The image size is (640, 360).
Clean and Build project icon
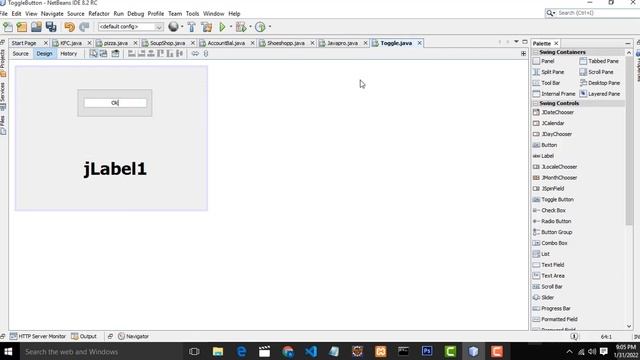[x=207, y=27]
